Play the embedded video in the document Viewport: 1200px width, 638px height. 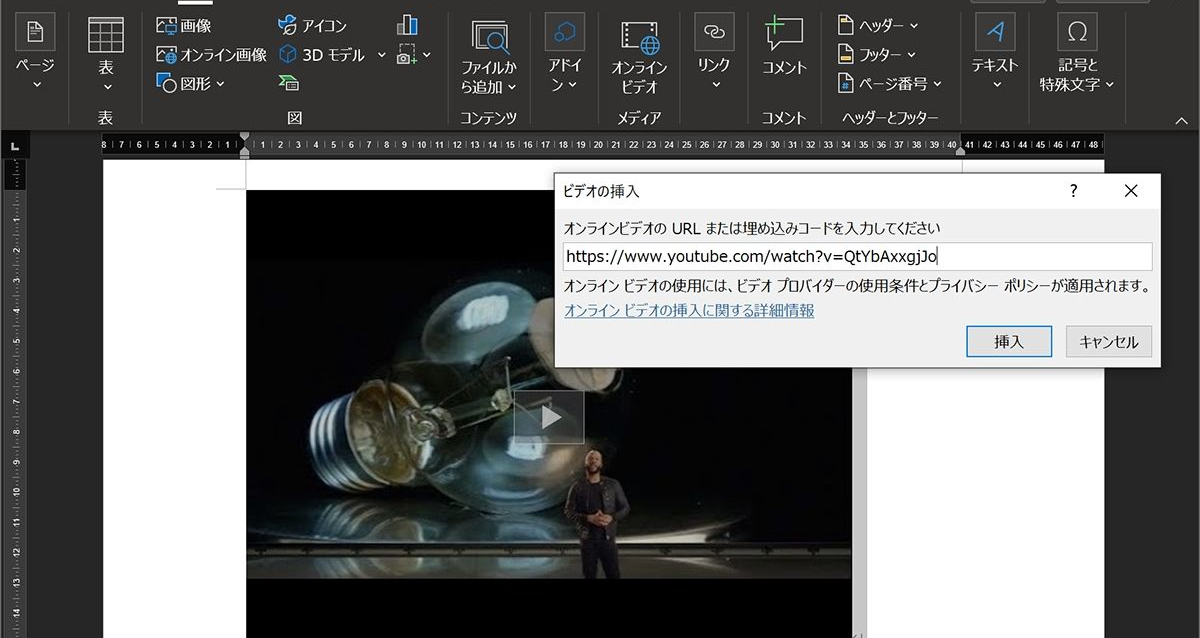[549, 417]
